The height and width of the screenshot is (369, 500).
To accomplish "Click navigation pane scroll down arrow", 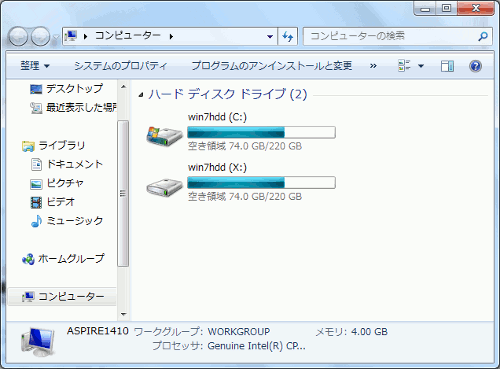I will coord(123,314).
